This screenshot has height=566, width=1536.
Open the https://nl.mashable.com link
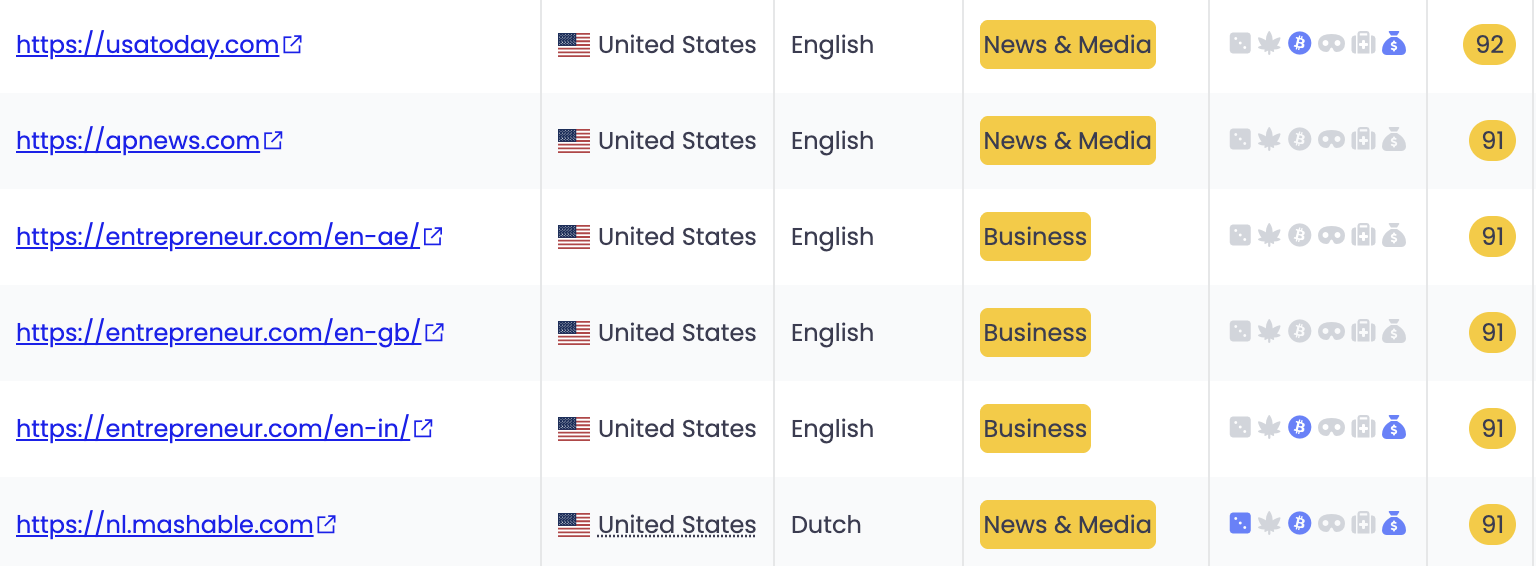164,525
